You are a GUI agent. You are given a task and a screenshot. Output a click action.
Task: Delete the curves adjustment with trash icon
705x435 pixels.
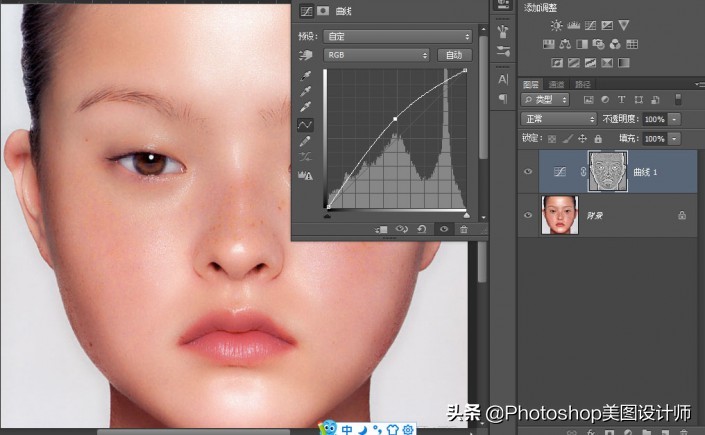[x=463, y=229]
